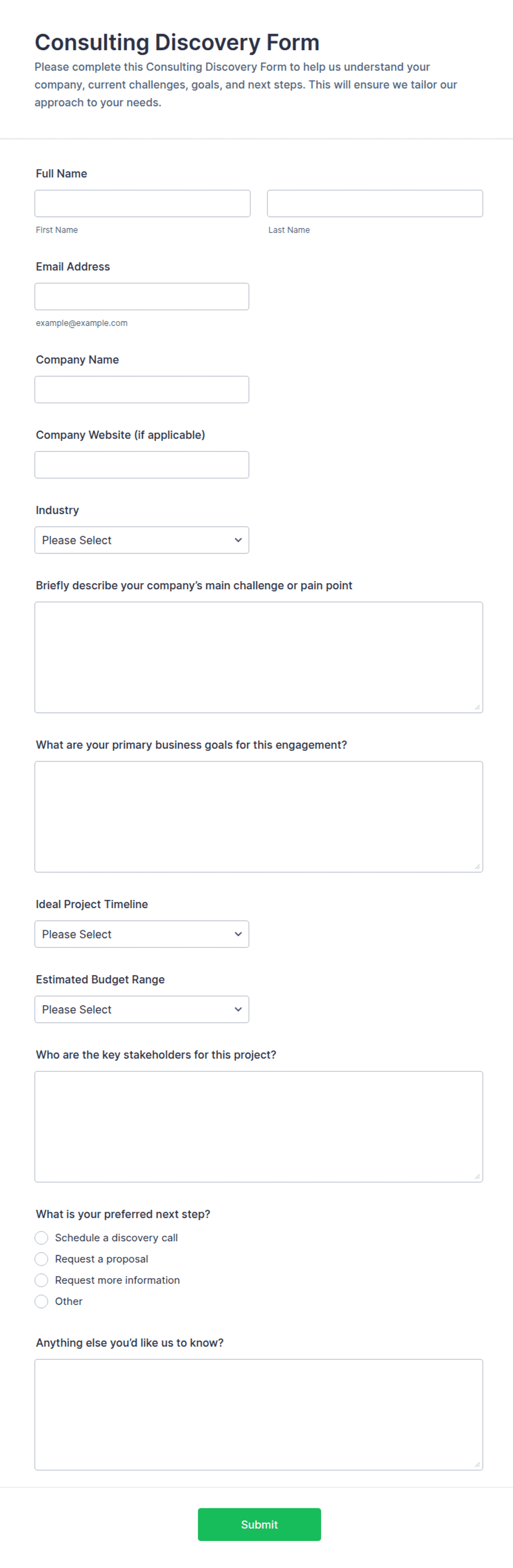The width and height of the screenshot is (513, 1568).
Task: Click the key stakeholders text area
Action: click(x=259, y=1127)
